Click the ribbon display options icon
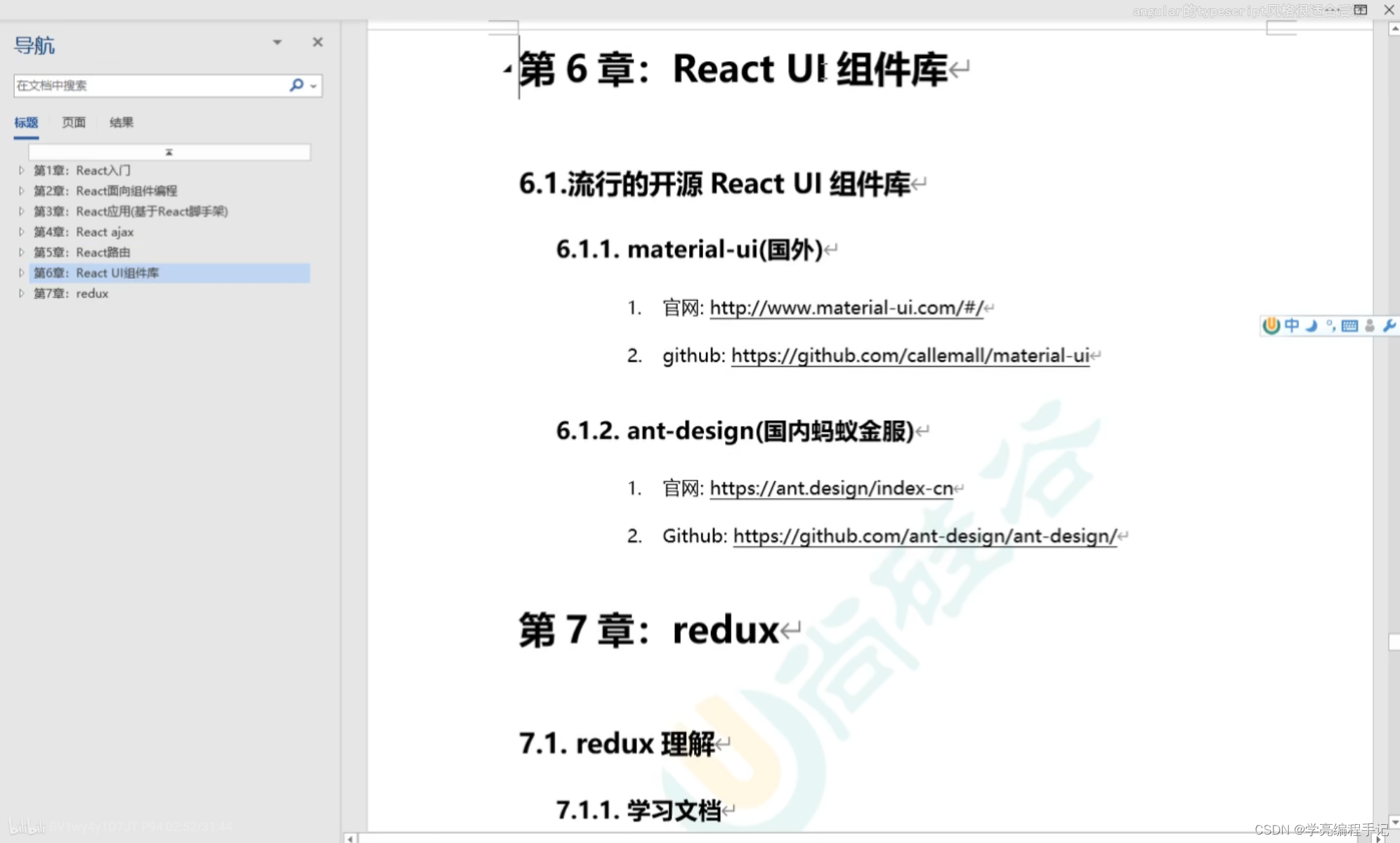Viewport: 1400px width, 843px height. coord(1361,10)
